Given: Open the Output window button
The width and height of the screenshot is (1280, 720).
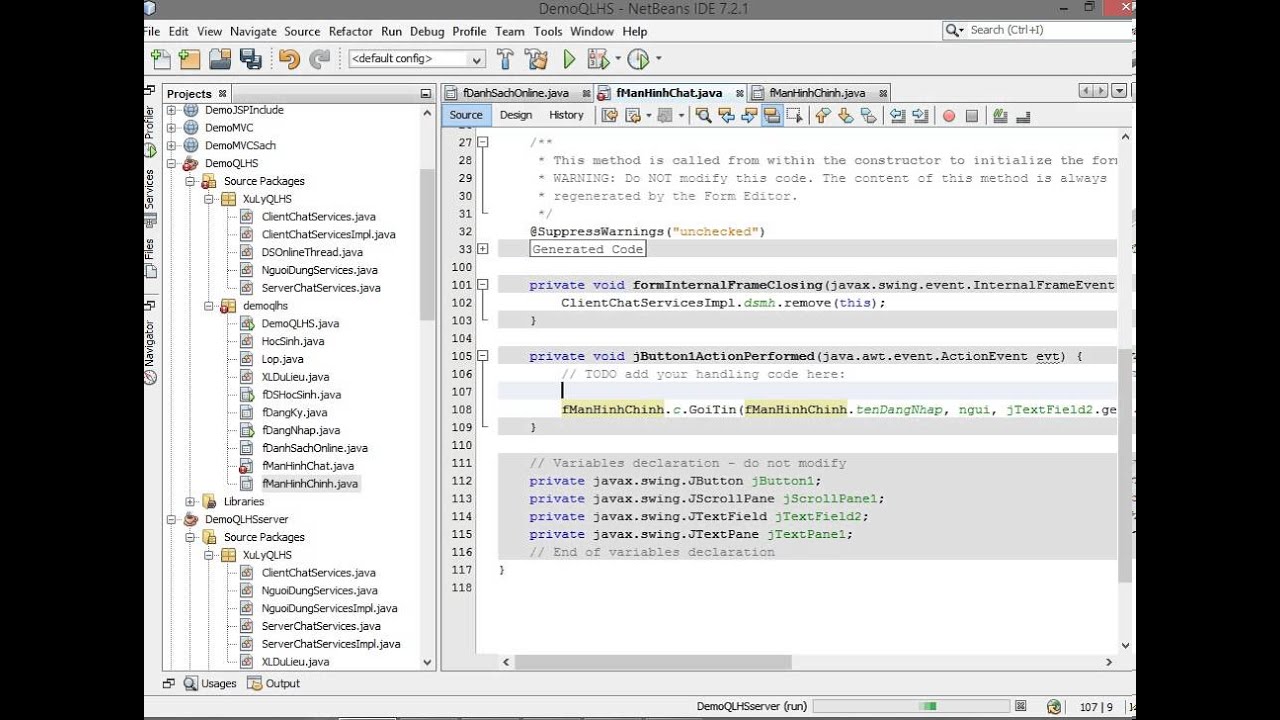Looking at the screenshot, I should click(274, 684).
